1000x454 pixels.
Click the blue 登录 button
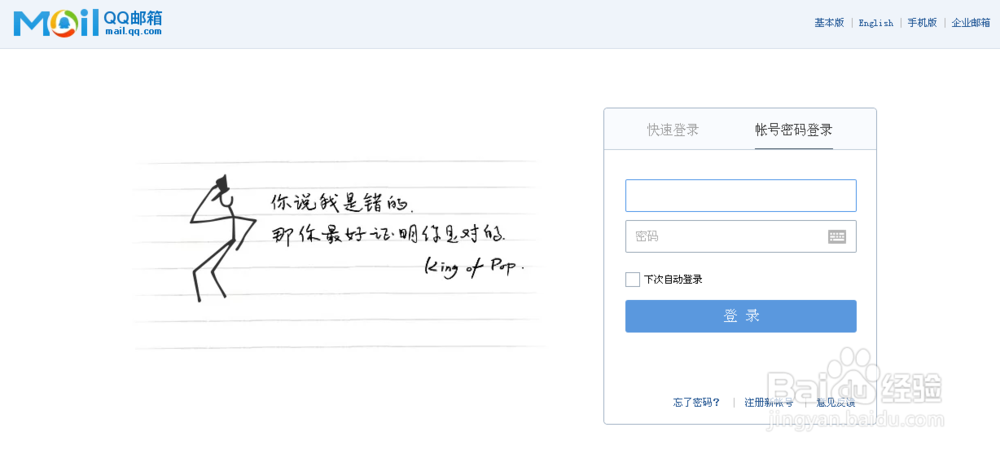(x=740, y=316)
